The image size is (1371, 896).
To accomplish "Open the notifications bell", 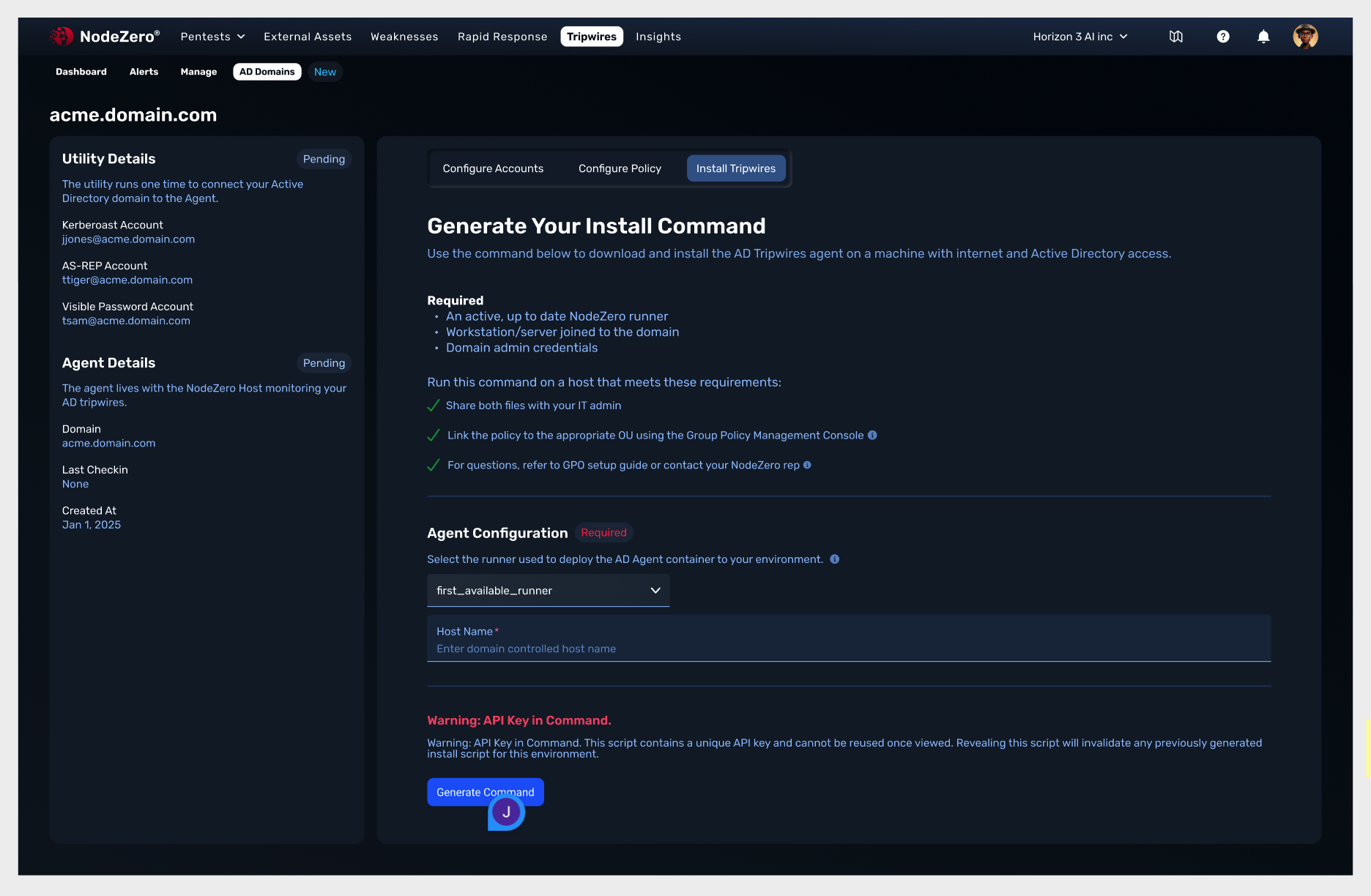I will 1263,37.
